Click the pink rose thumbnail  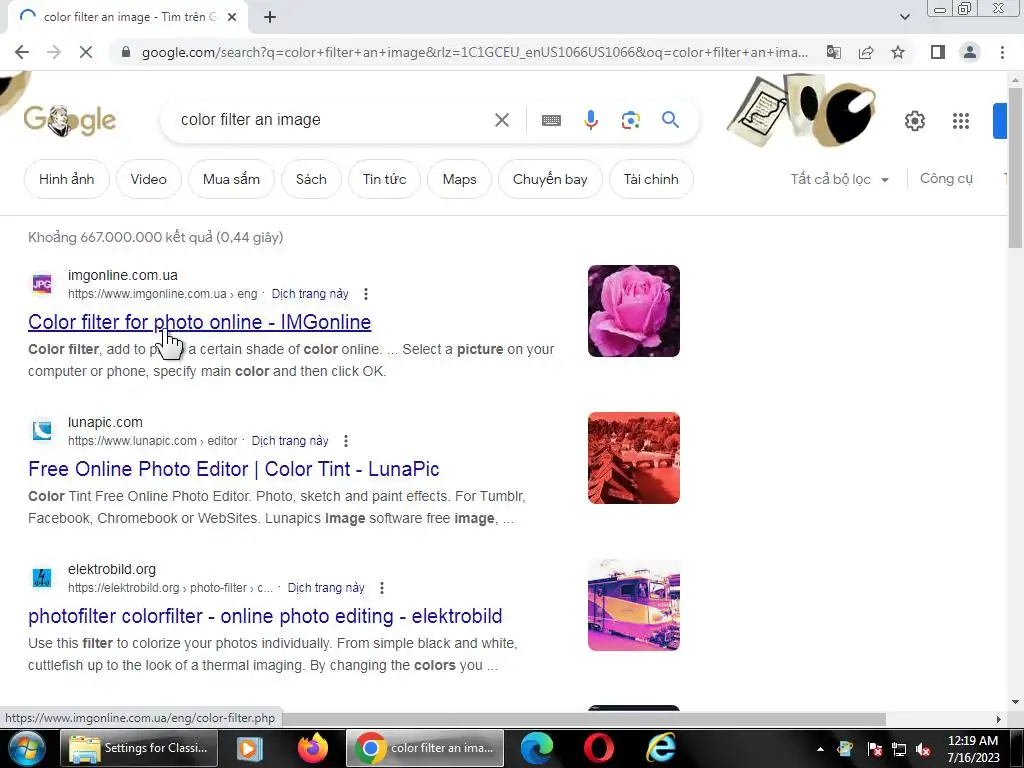[633, 311]
